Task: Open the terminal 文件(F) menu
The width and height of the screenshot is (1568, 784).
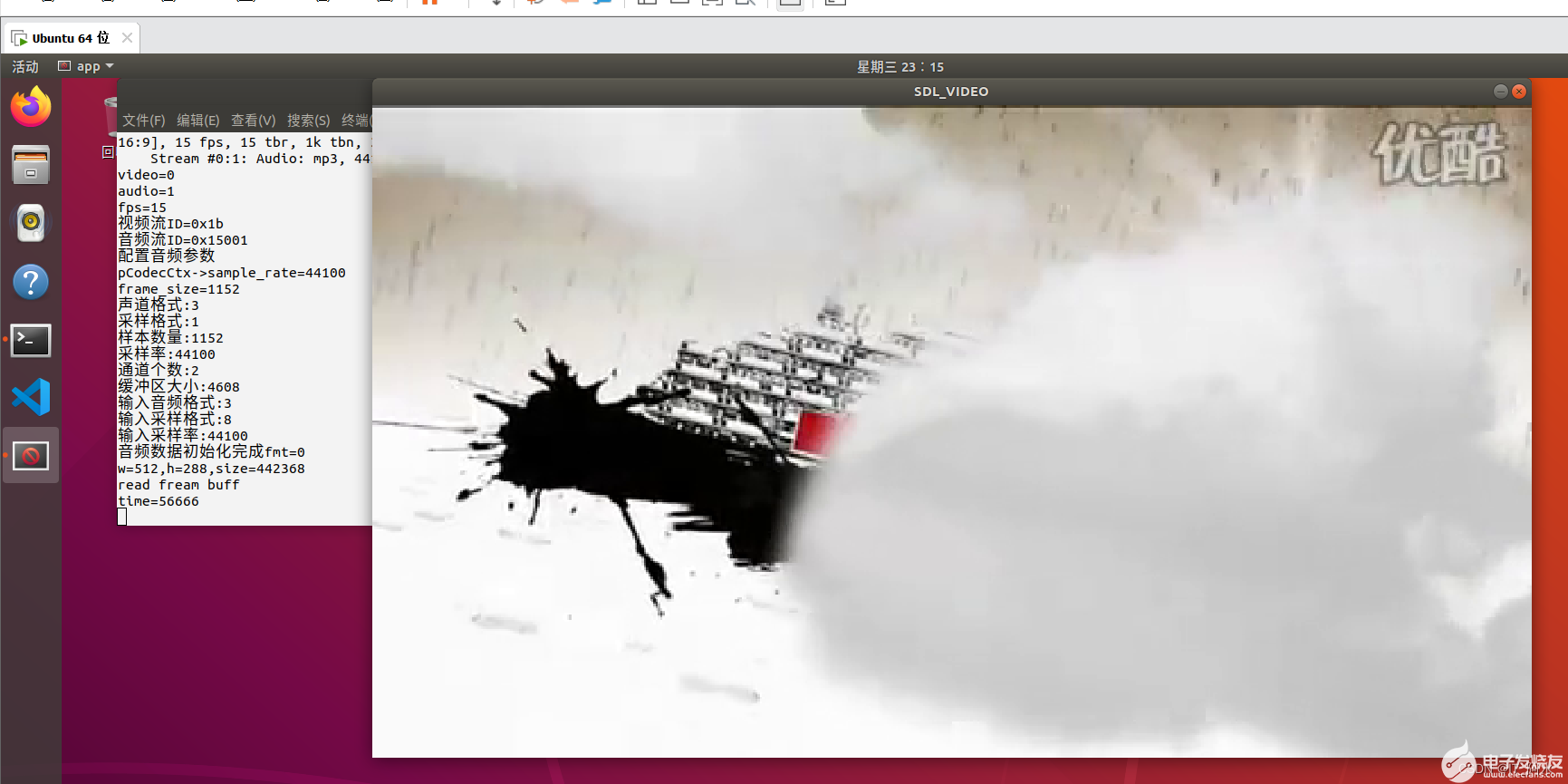Action: coord(144,121)
